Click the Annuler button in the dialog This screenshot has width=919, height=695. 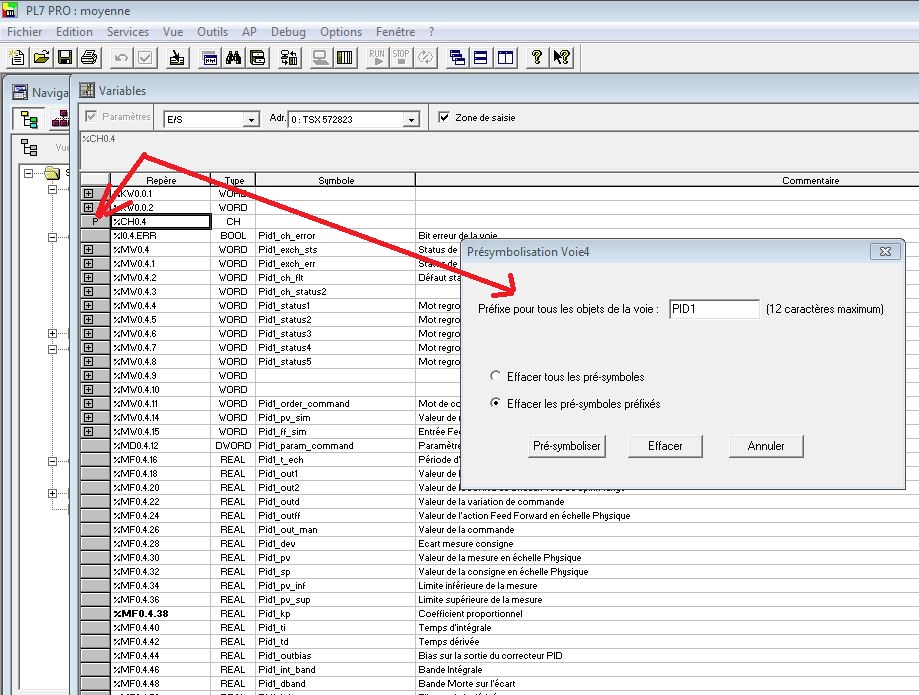766,446
